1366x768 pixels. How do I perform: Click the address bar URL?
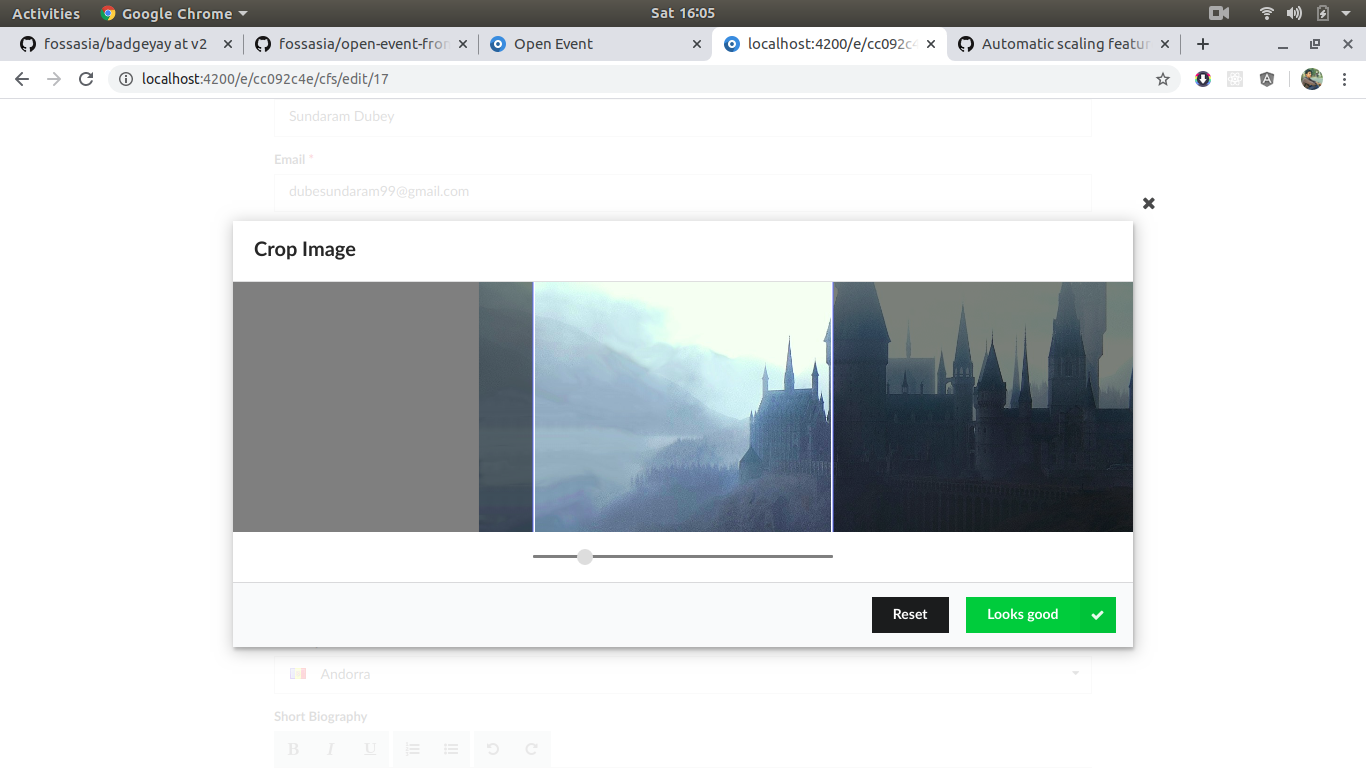coord(265,79)
